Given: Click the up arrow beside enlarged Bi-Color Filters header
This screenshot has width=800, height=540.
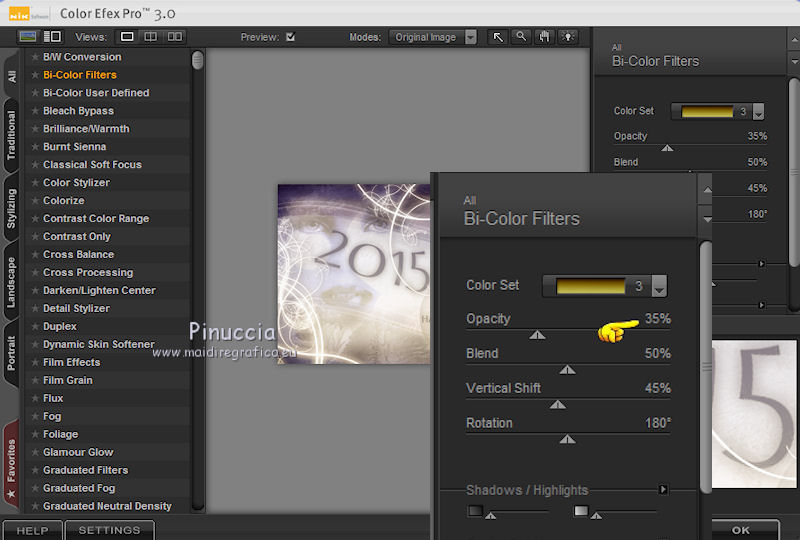Looking at the screenshot, I should [707, 189].
